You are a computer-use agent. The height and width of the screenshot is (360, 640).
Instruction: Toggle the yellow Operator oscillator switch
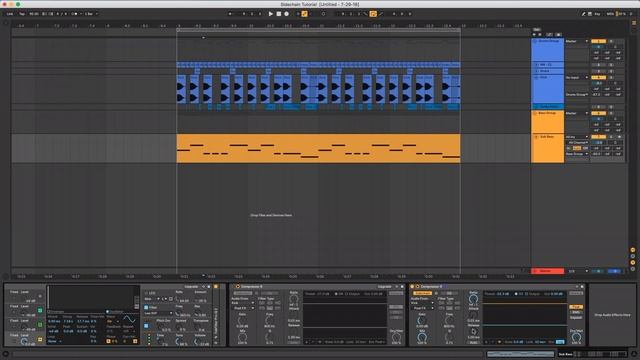point(40,339)
